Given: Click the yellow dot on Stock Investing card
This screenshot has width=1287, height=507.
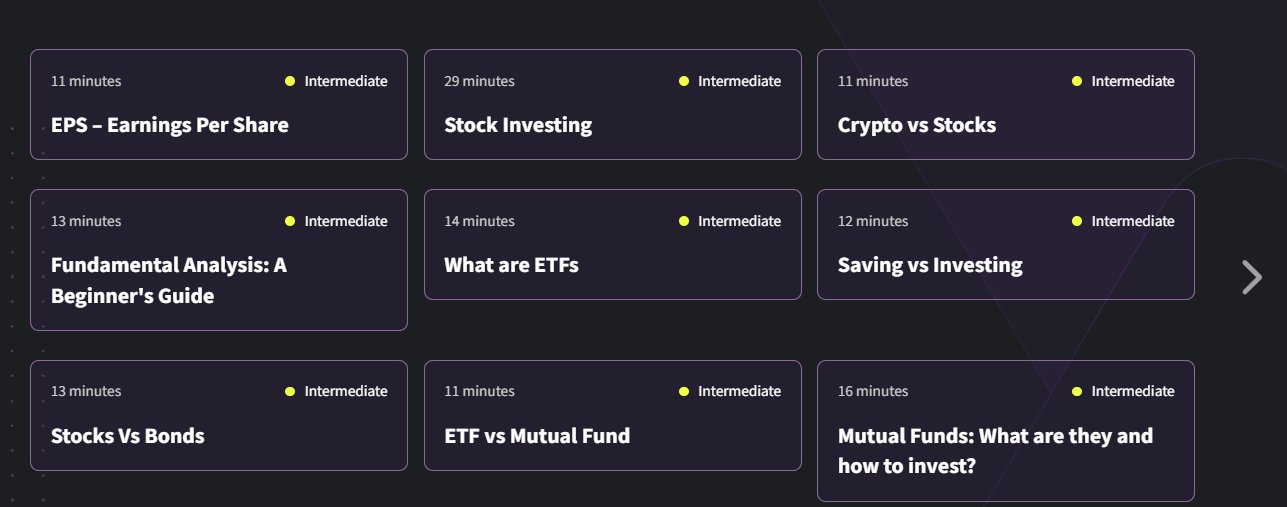Looking at the screenshot, I should click(684, 81).
